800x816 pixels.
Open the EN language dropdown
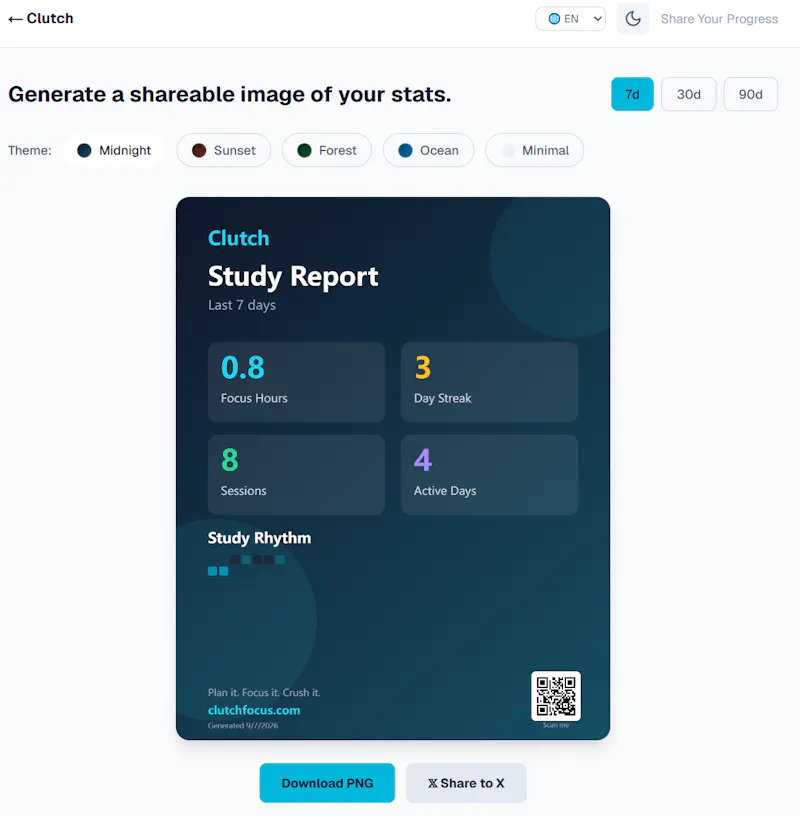point(570,19)
